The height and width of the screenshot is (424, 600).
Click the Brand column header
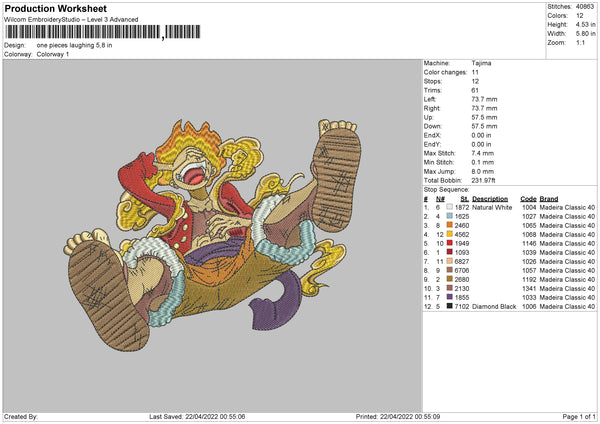(x=549, y=199)
